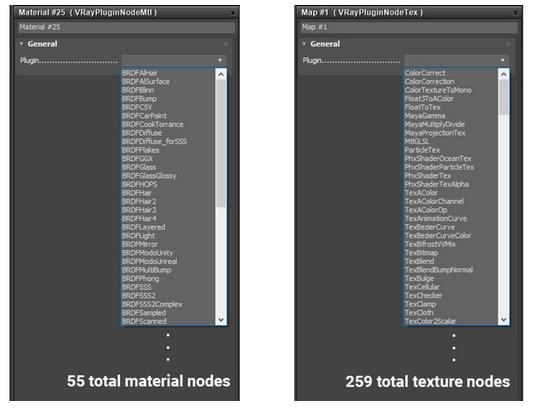Screen dimensions: 535x408
Task: Pick the BRDFGlass entry
Action: [139, 167]
